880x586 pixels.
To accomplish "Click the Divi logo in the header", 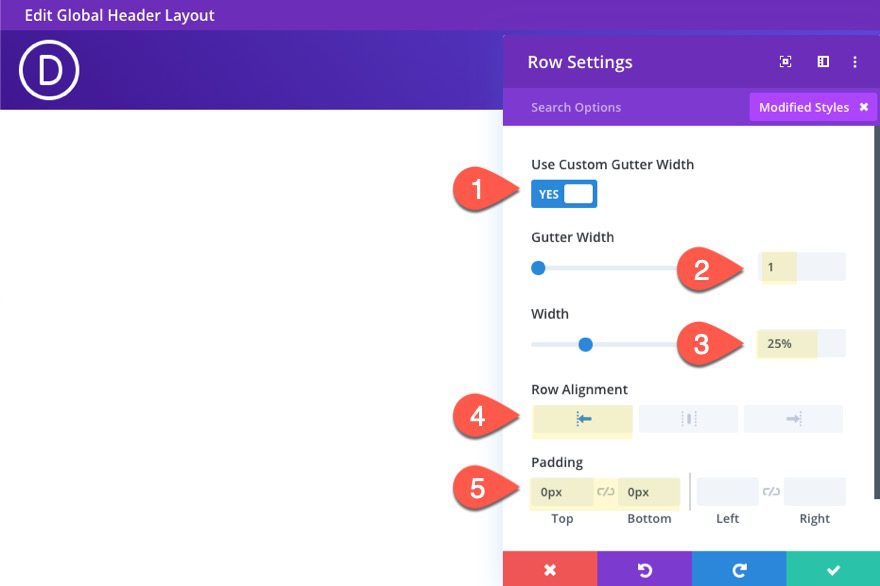I will [48, 70].
